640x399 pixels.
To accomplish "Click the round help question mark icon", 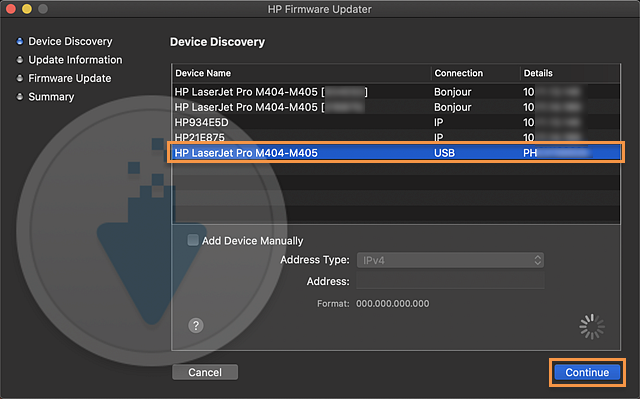I will click(x=196, y=326).
